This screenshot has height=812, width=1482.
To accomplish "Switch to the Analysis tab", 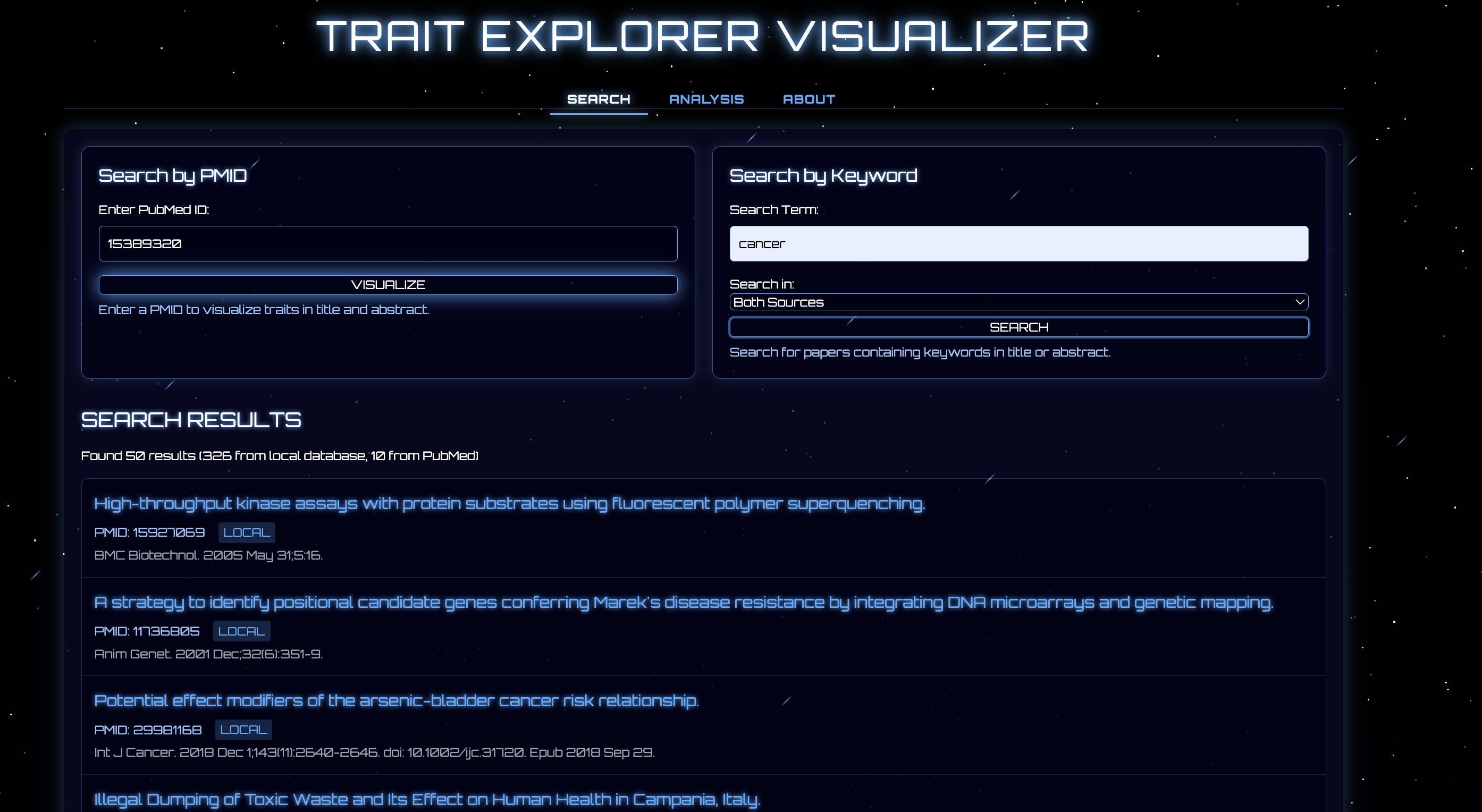I will (x=706, y=99).
